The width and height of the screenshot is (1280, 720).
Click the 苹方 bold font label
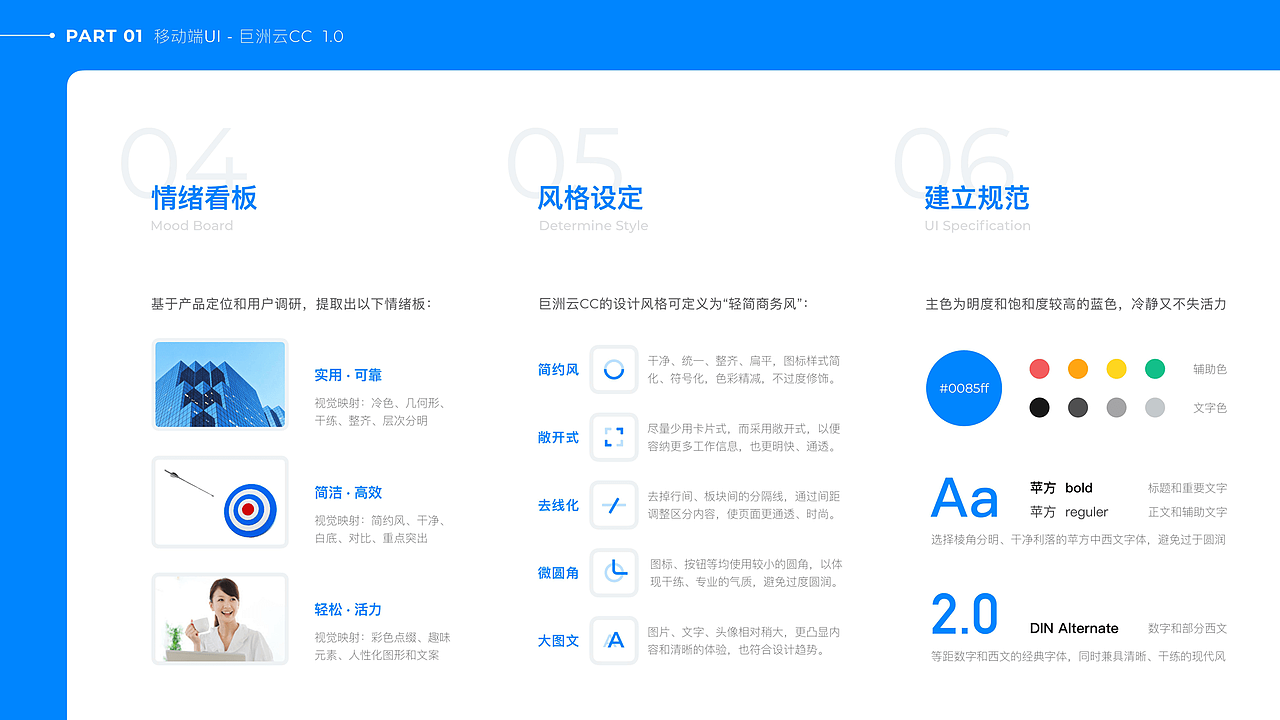point(1061,488)
